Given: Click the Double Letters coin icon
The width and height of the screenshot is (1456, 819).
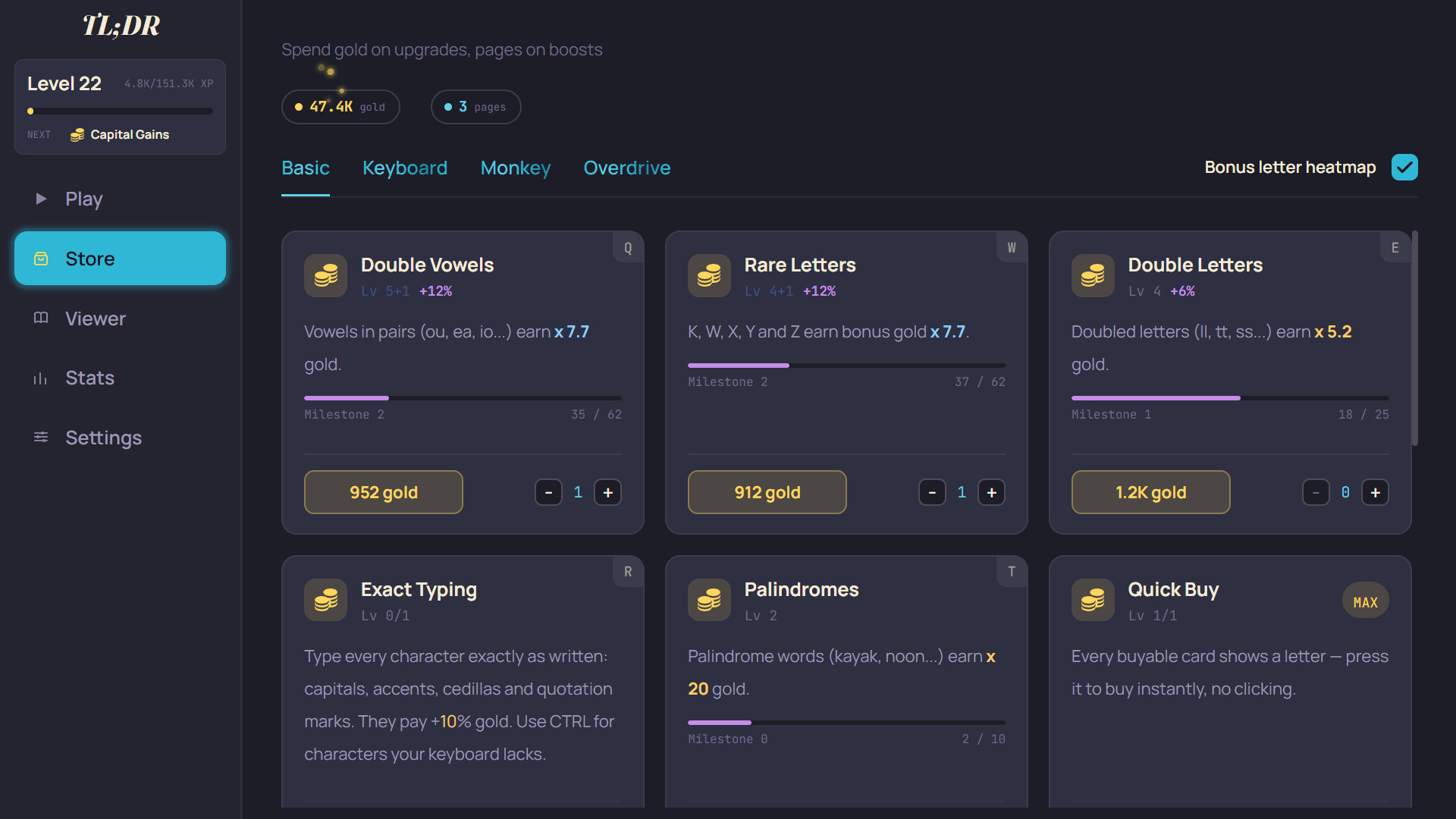Looking at the screenshot, I should point(1093,275).
